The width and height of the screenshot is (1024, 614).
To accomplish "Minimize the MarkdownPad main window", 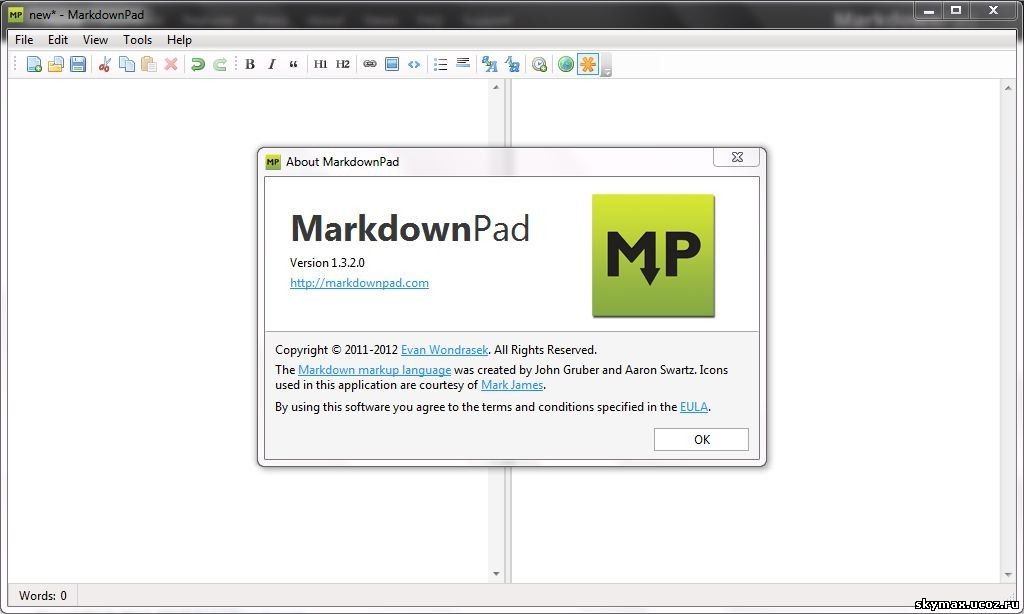I will tap(929, 10).
